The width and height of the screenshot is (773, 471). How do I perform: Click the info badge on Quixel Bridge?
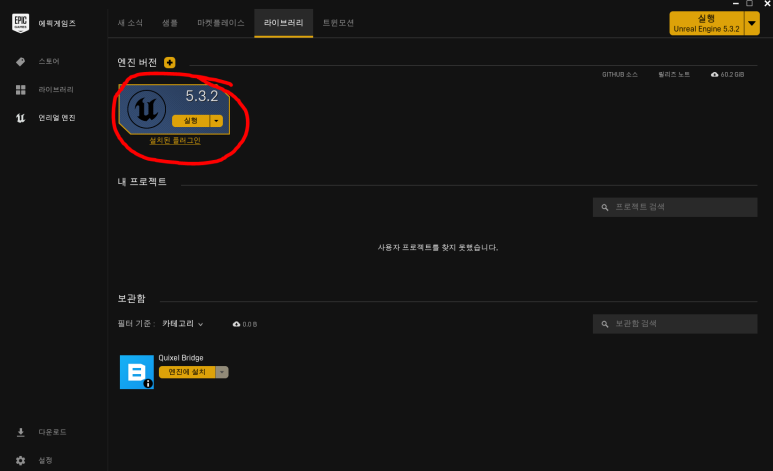tap(148, 383)
